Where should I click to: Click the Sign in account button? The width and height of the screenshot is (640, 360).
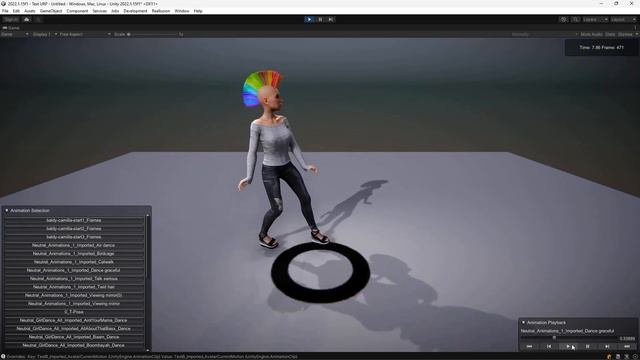click(x=11, y=19)
